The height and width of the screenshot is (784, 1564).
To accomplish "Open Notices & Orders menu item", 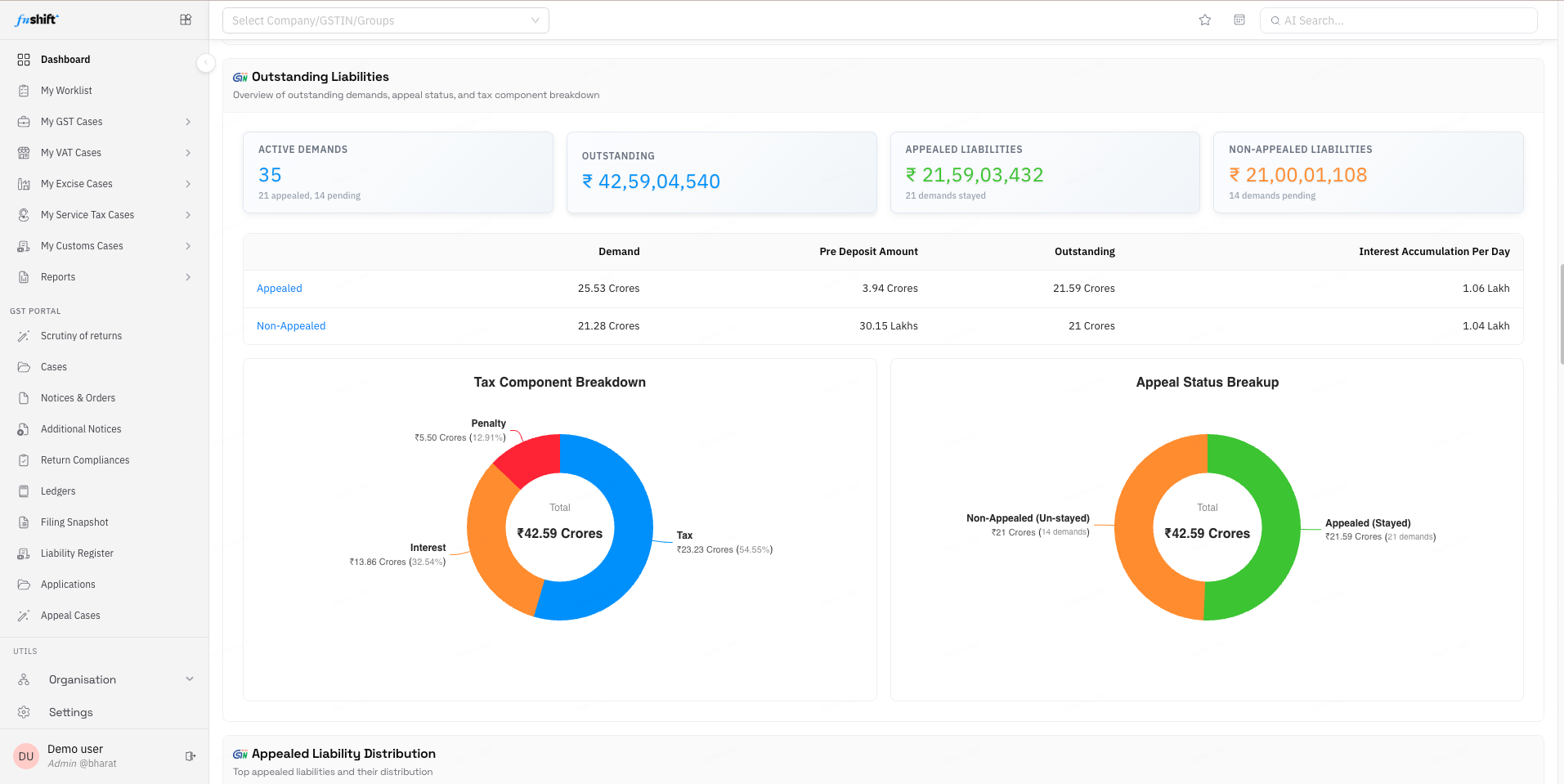I will pos(78,398).
